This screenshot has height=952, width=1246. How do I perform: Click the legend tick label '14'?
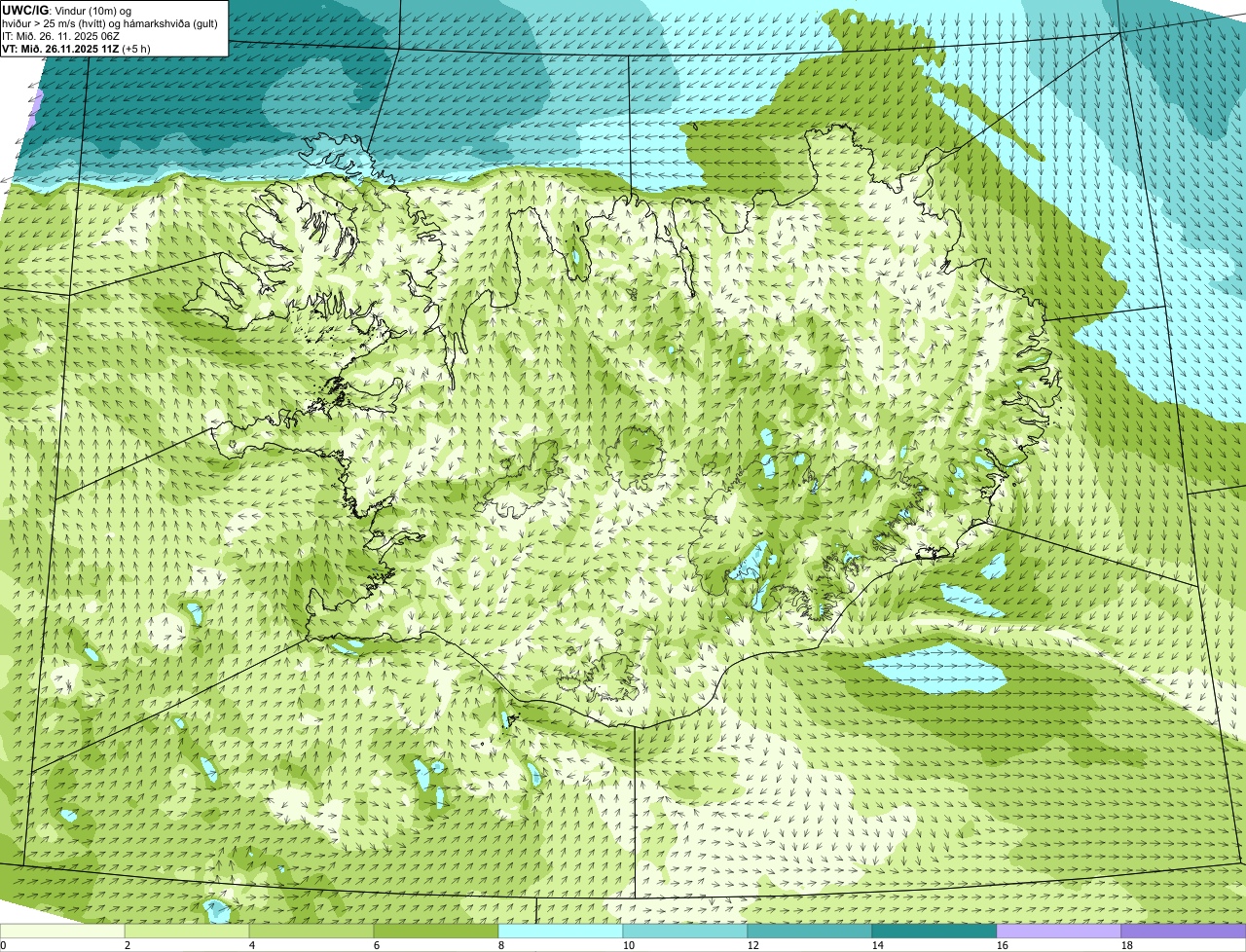(x=878, y=945)
